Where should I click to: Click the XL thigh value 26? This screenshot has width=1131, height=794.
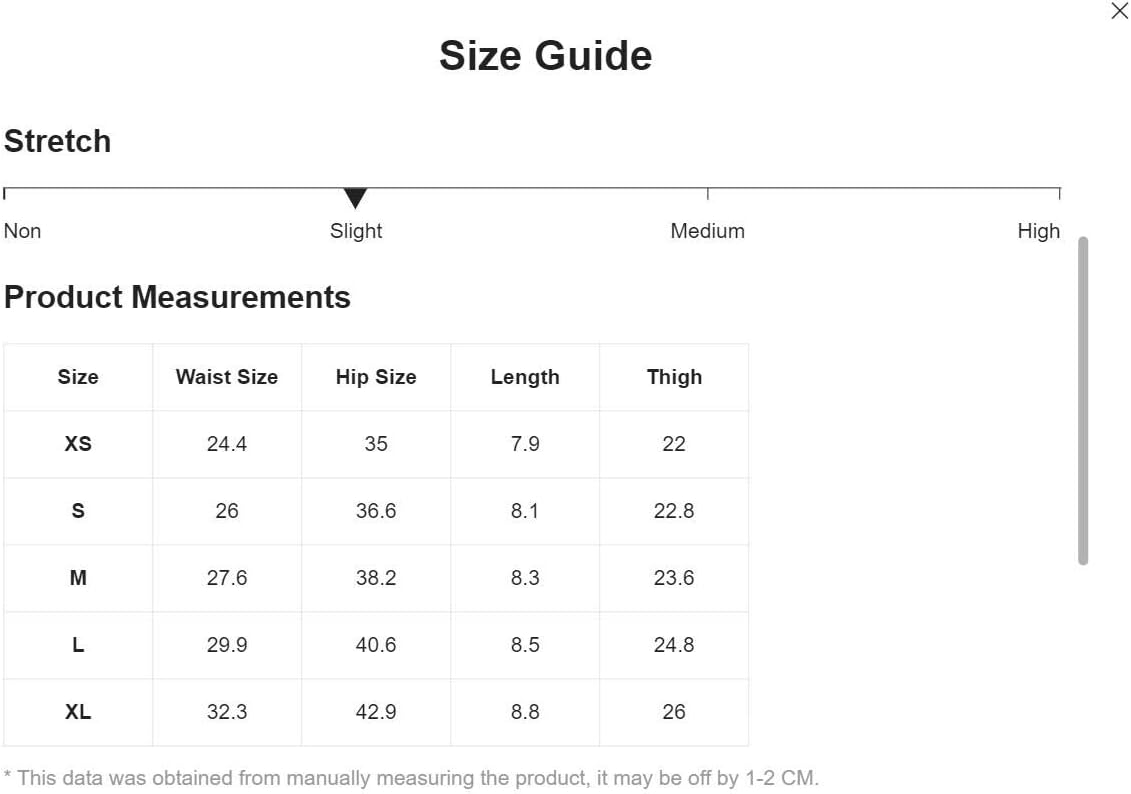(x=674, y=712)
